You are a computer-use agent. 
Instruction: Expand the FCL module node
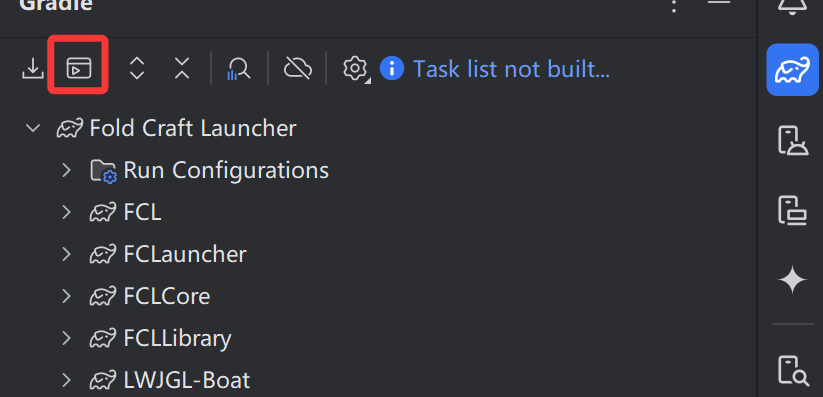point(66,212)
